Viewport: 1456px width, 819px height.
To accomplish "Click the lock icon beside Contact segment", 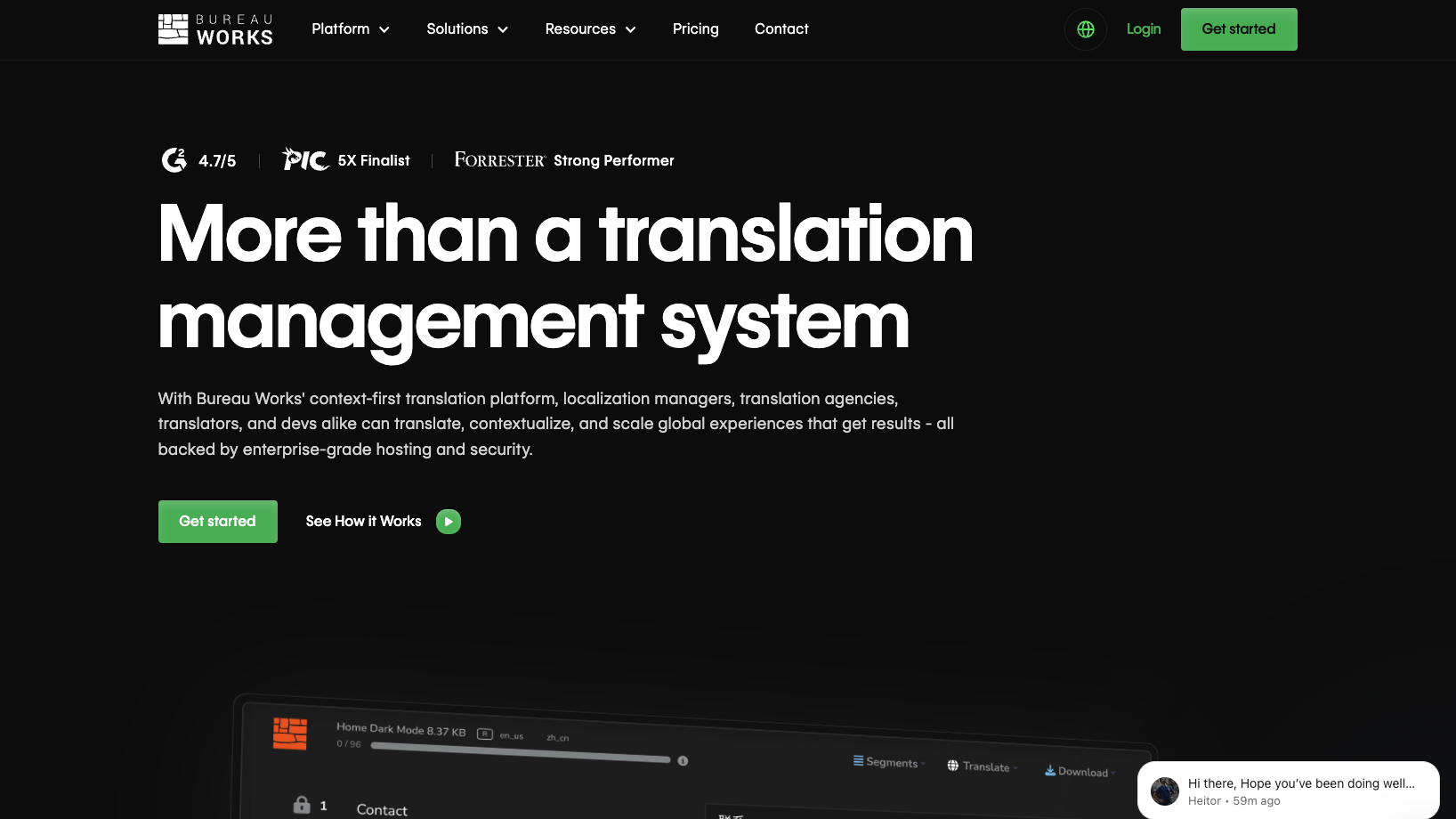I will [302, 805].
